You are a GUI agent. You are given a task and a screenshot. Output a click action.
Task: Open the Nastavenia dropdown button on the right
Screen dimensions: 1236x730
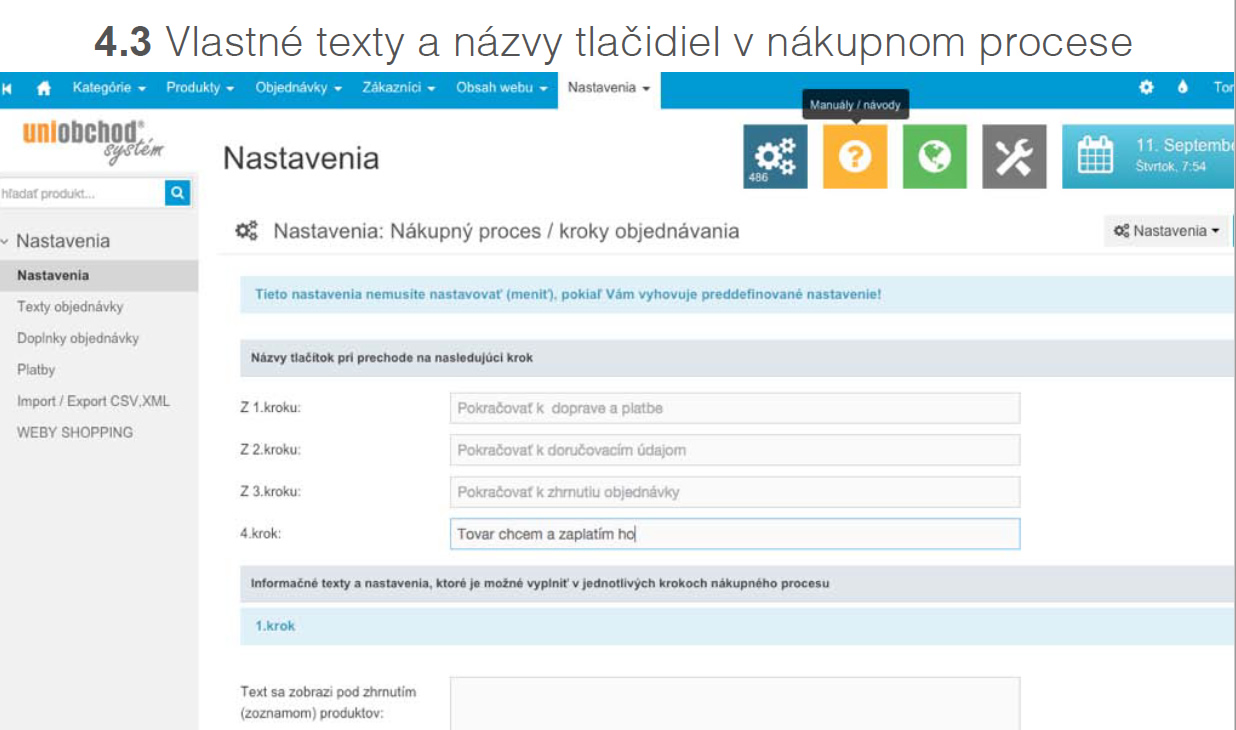(x=1166, y=231)
